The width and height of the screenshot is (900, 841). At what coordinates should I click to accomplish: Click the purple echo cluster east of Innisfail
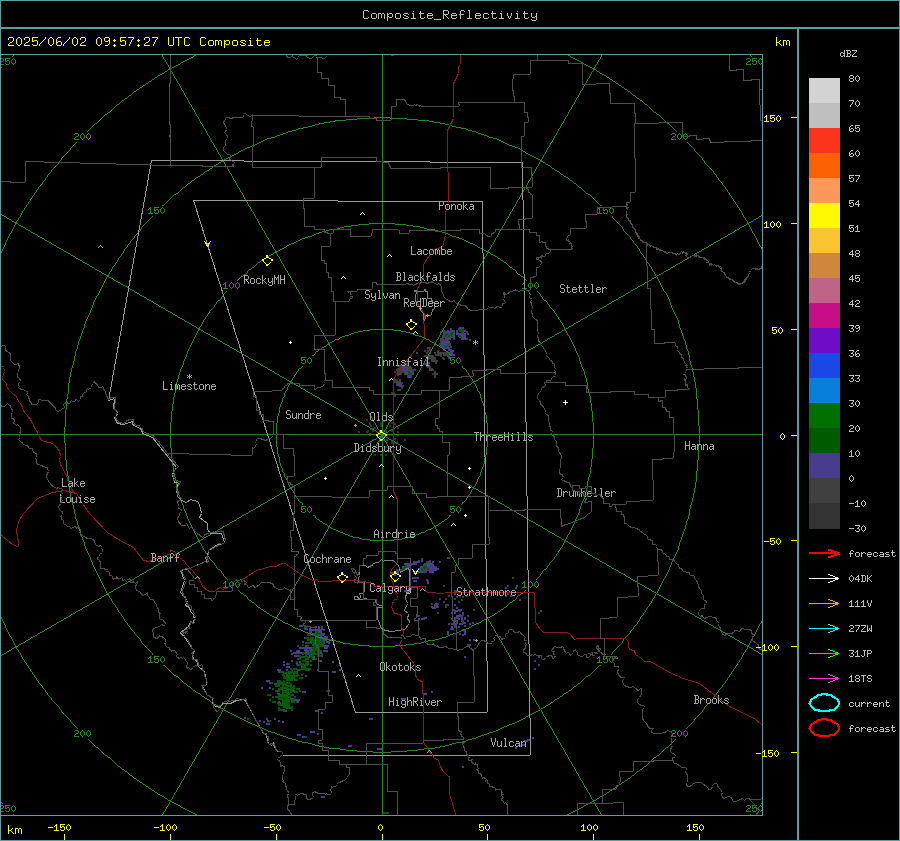[450, 340]
